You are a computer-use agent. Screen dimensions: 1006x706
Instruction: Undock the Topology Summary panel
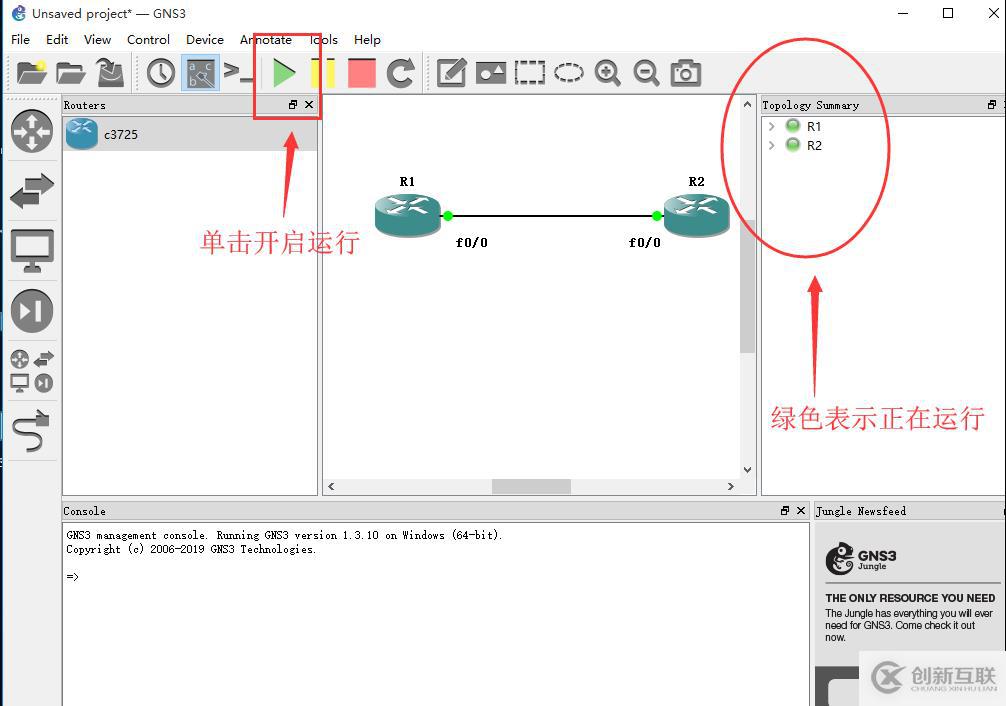(x=992, y=105)
